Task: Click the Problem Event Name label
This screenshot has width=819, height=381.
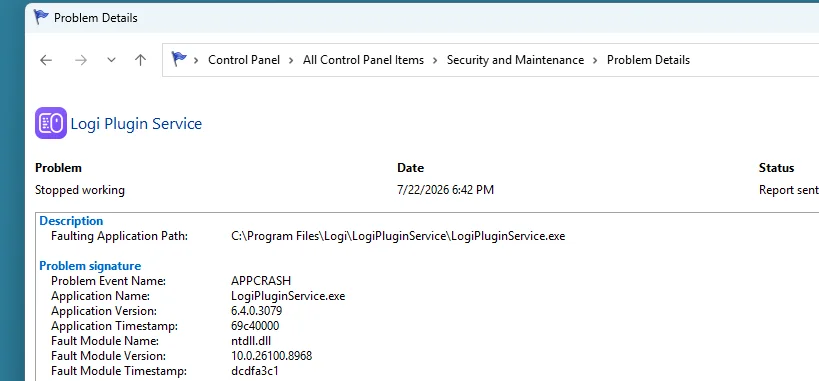Action: click(109, 281)
